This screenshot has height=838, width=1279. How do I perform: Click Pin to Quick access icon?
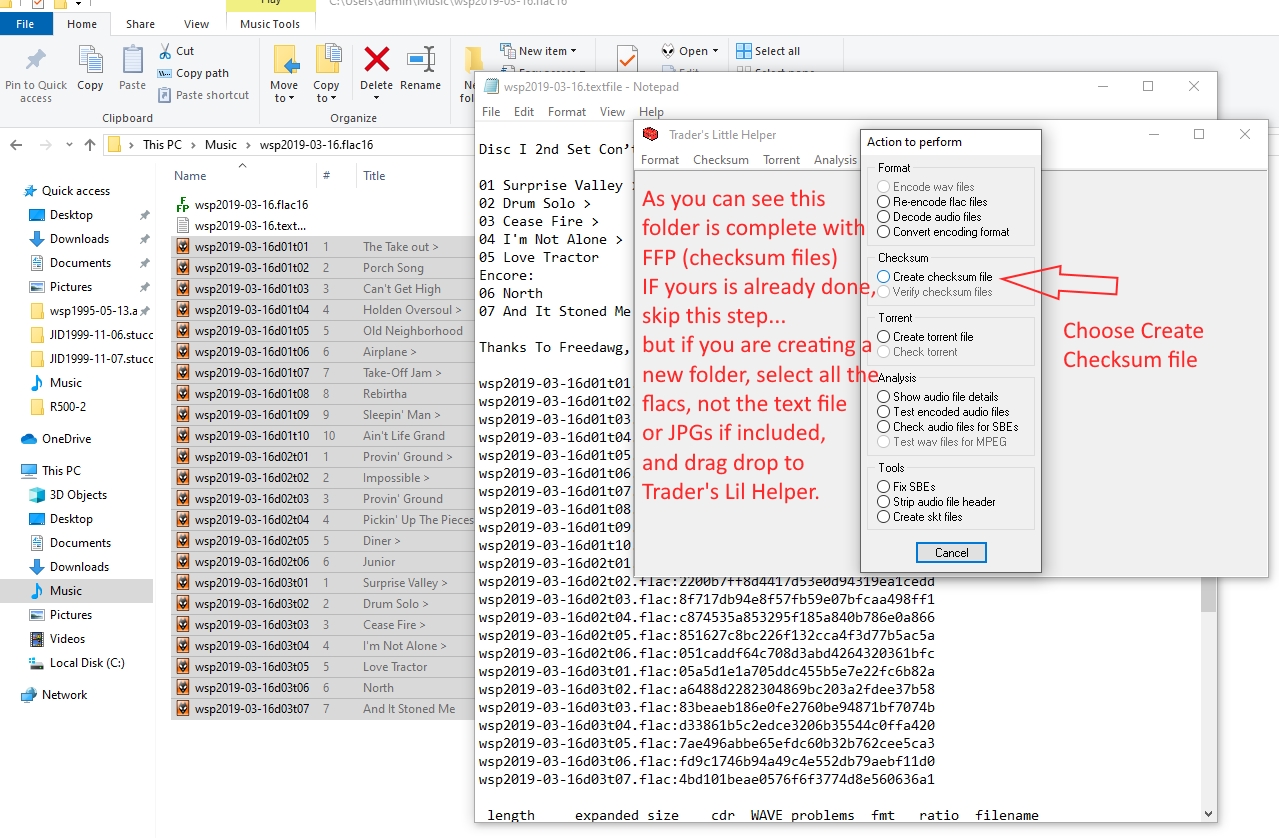(x=36, y=60)
